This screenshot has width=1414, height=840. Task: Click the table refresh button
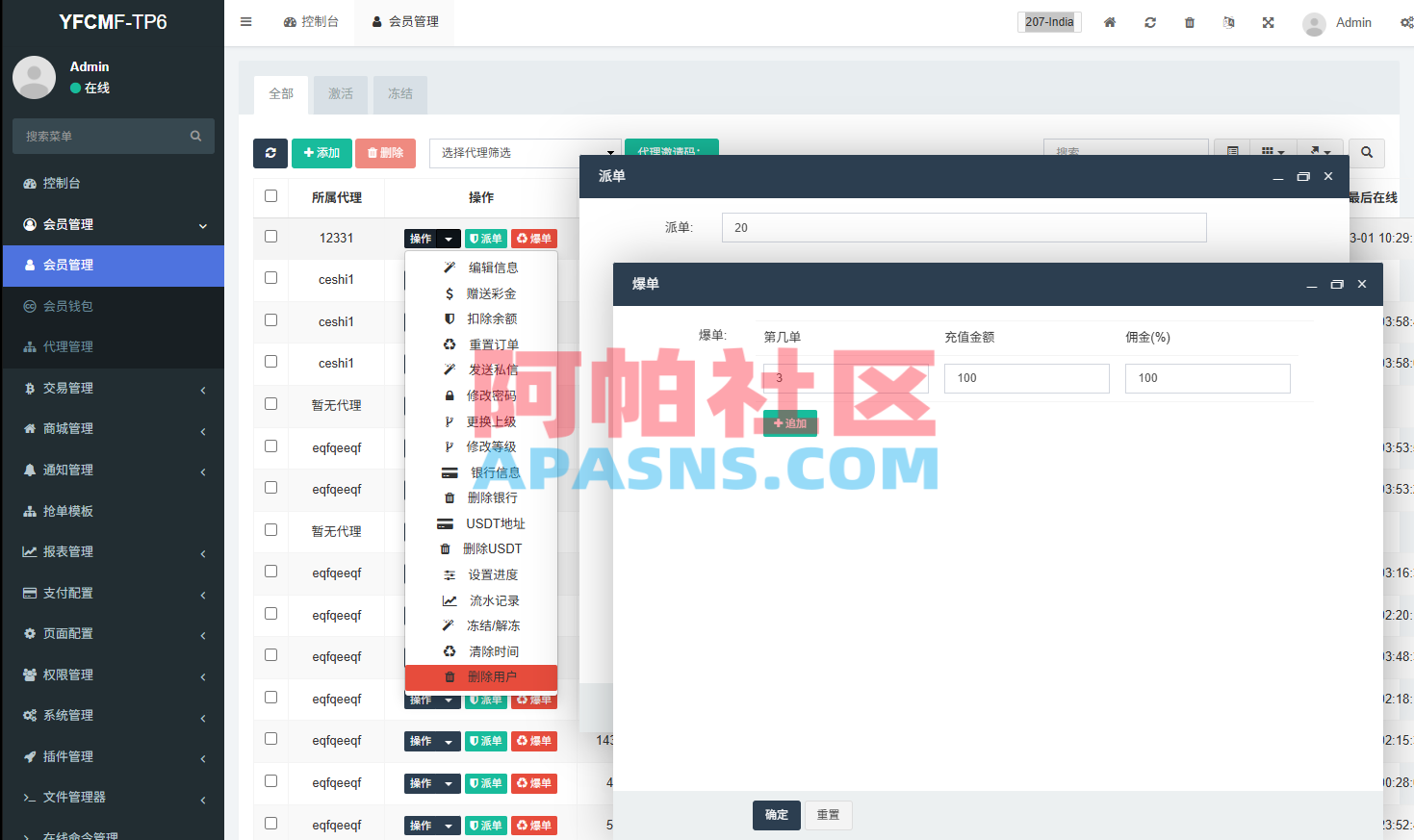coord(270,153)
